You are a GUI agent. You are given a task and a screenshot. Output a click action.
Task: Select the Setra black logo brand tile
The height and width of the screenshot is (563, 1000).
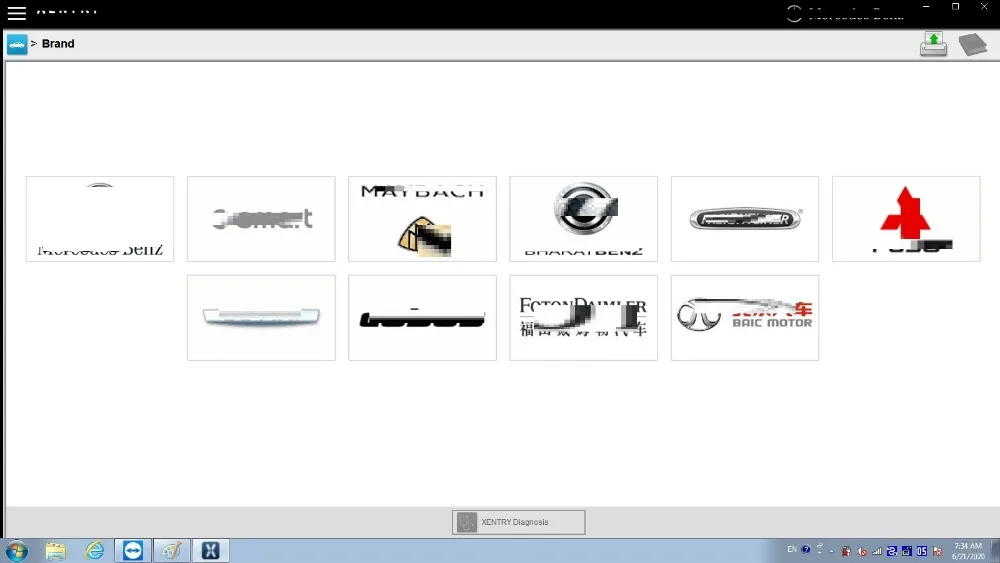pyautogui.click(x=422, y=318)
